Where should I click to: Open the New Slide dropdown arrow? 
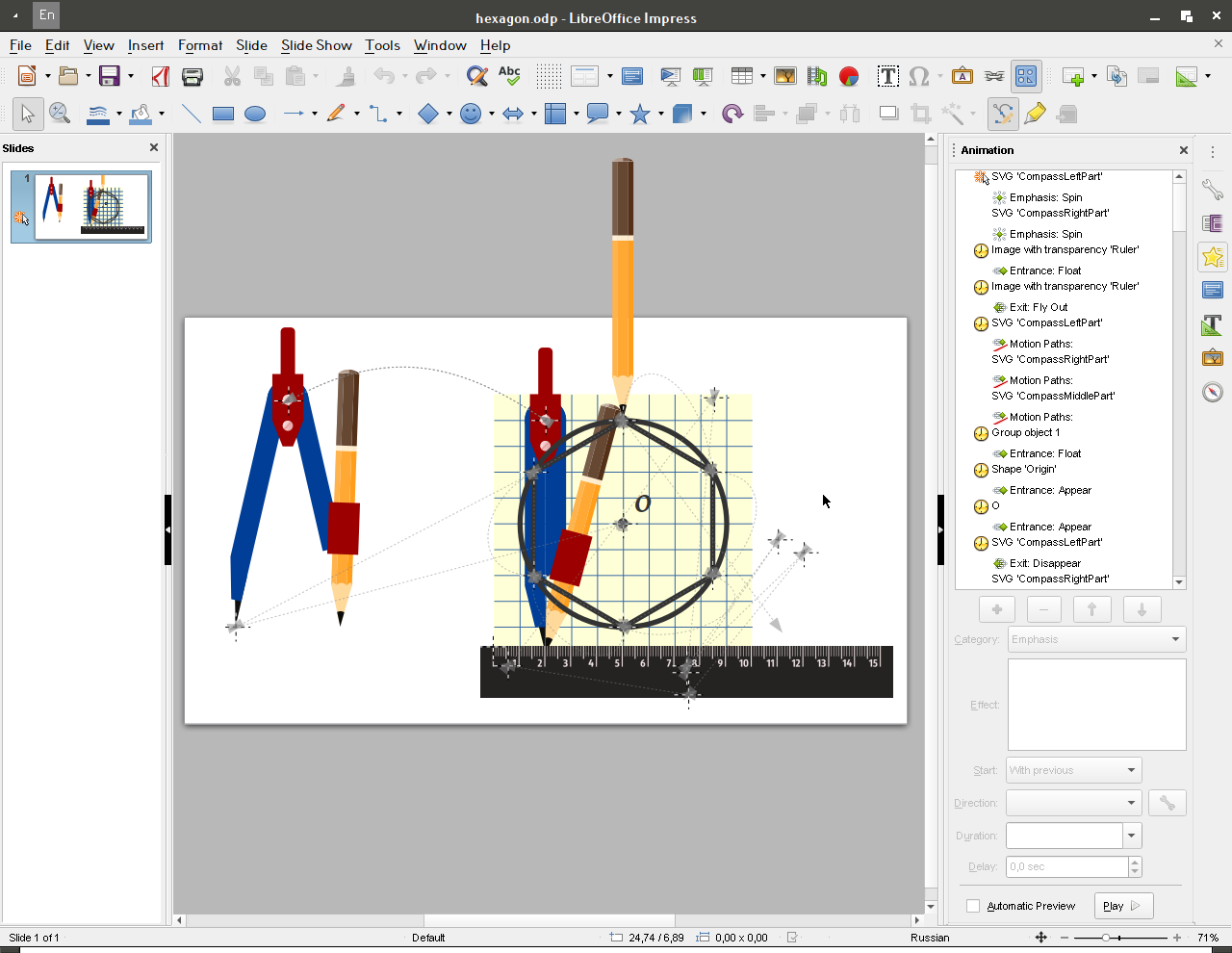coord(1094,76)
